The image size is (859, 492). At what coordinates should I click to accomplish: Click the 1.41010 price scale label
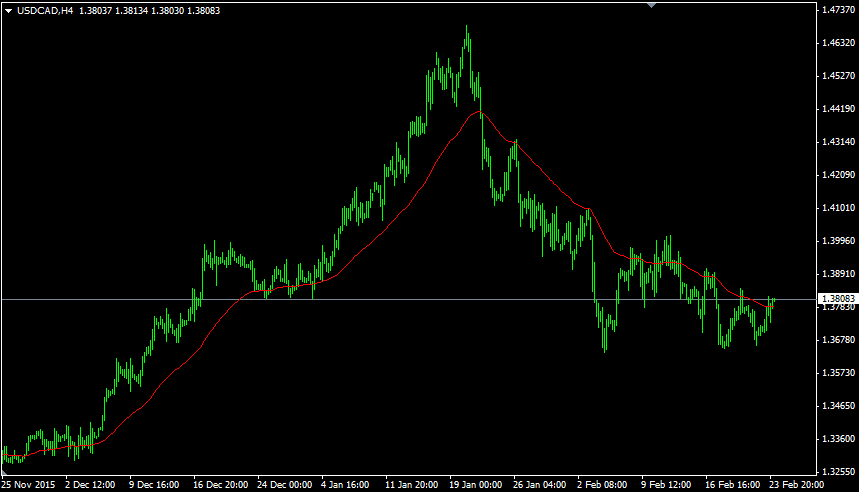839,208
